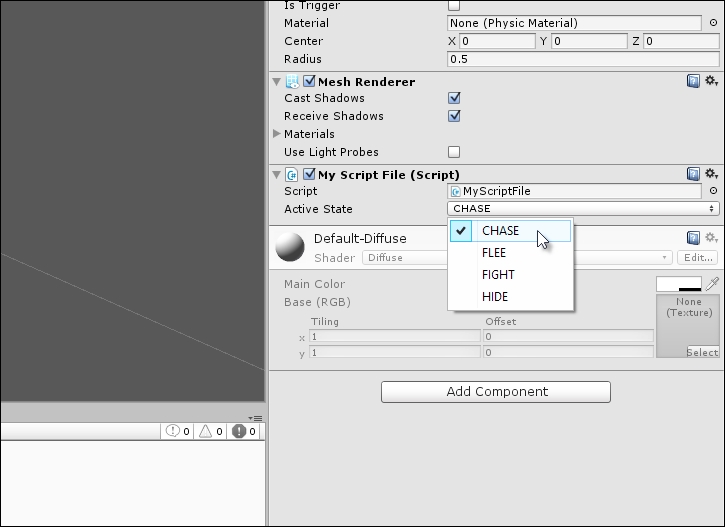Collapse the My Script File component
The image size is (725, 527).
276,175
